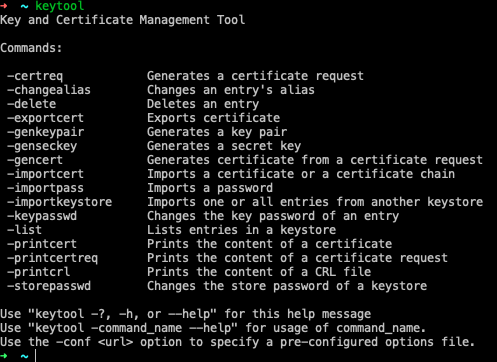Click 'Generates a certificate request' description
497x362 pixels.
tap(255, 76)
